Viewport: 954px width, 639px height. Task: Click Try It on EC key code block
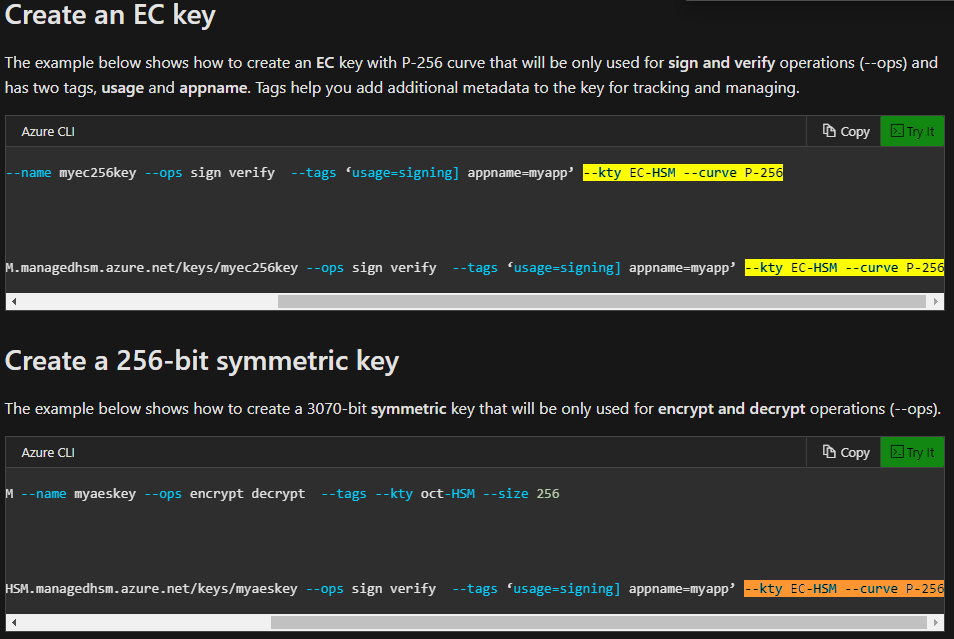(912, 131)
